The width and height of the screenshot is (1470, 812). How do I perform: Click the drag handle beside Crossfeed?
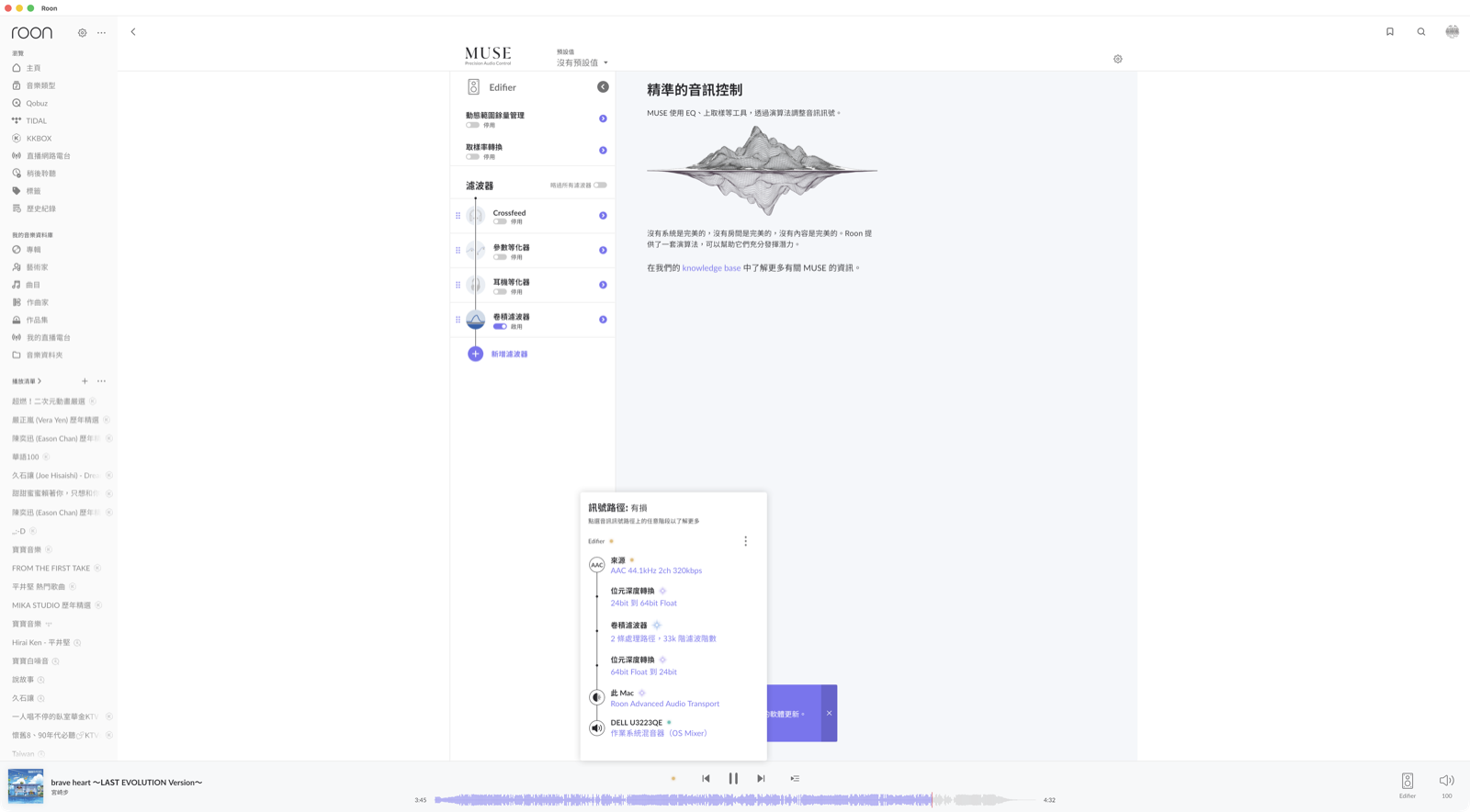[x=458, y=216]
